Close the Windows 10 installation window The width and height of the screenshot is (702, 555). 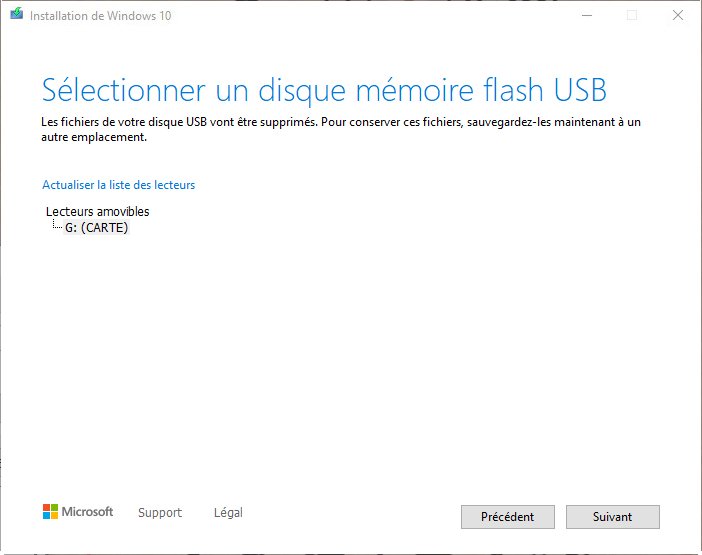click(678, 15)
